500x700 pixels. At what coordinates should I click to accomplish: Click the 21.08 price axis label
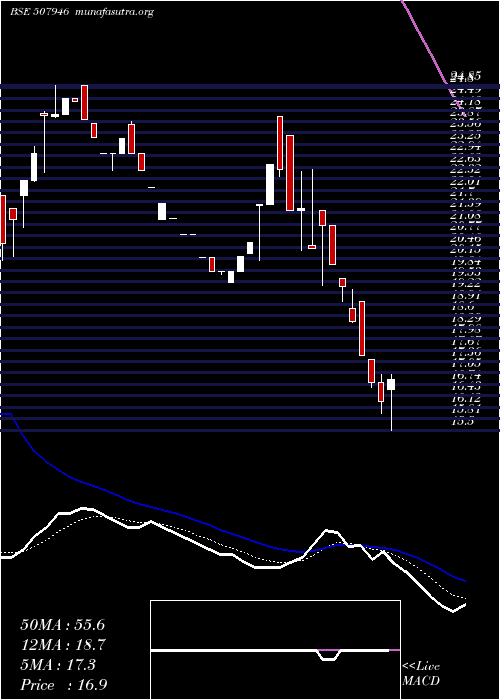tap(464, 217)
